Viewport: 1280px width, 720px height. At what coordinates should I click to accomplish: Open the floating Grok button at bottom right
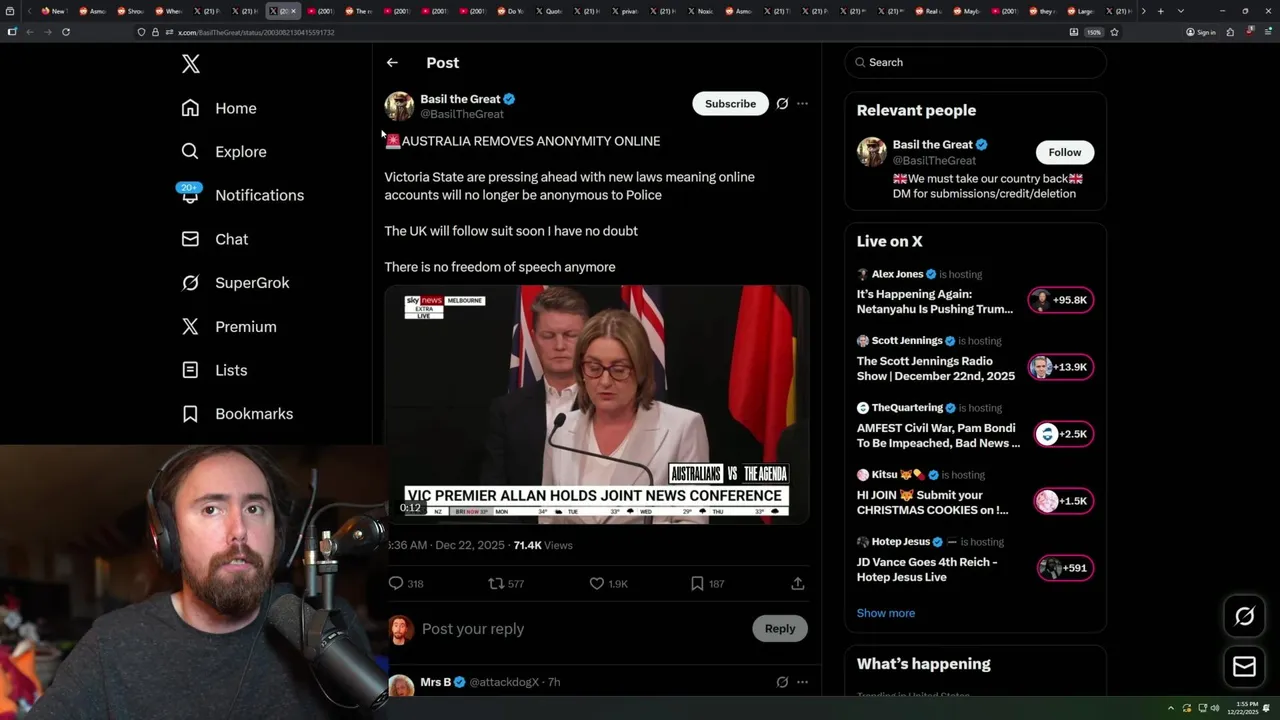click(1244, 617)
